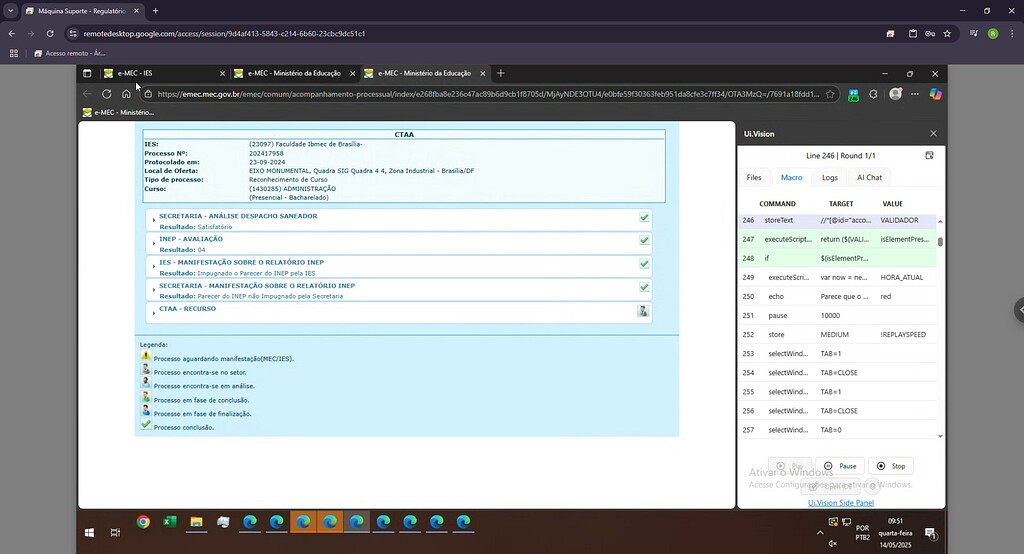Screen dimensions: 1024x554
Task: Close the e-MEC - IES tab
Action: 222,74
